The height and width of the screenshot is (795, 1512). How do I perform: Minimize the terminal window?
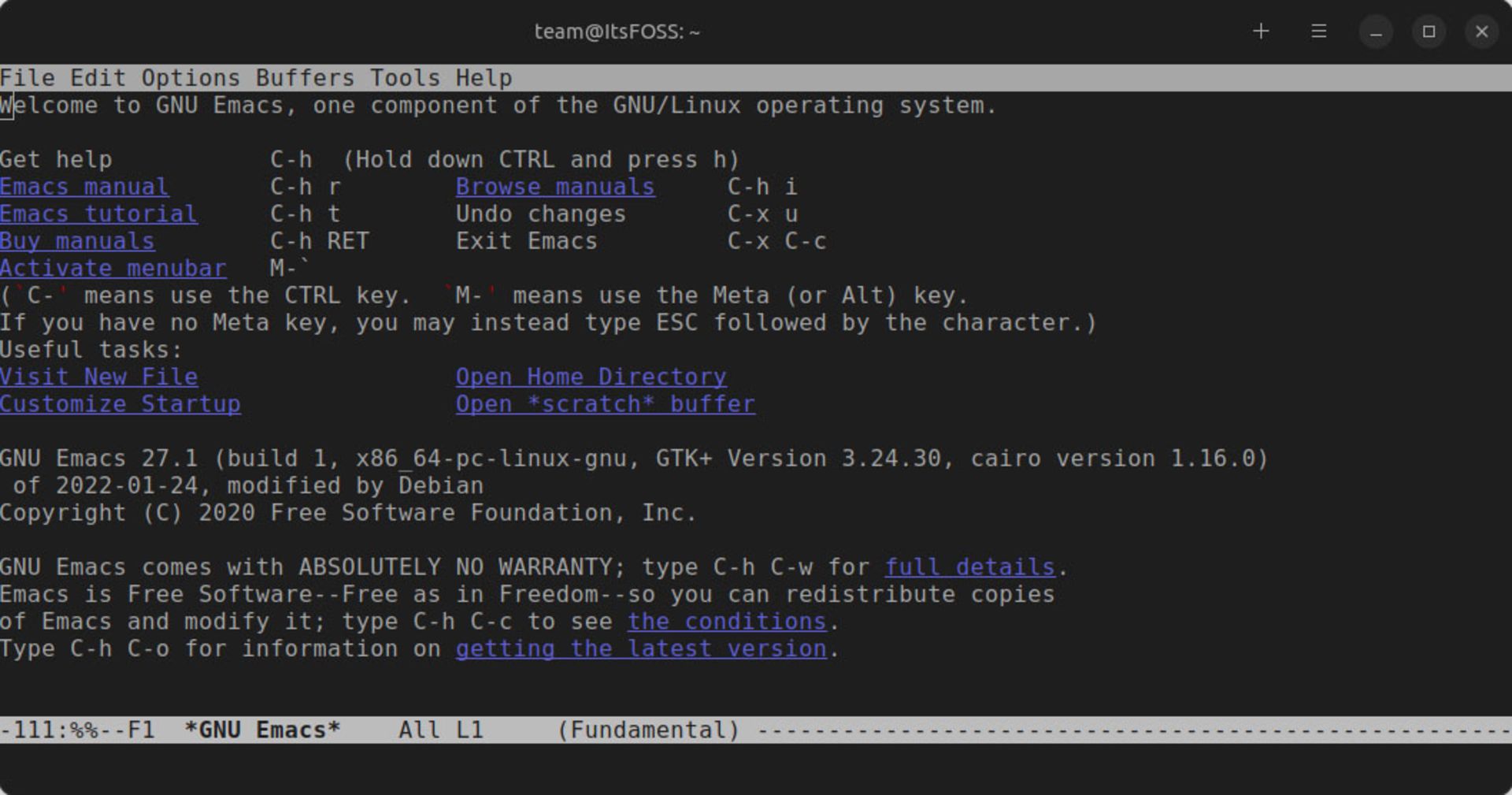click(x=1376, y=32)
